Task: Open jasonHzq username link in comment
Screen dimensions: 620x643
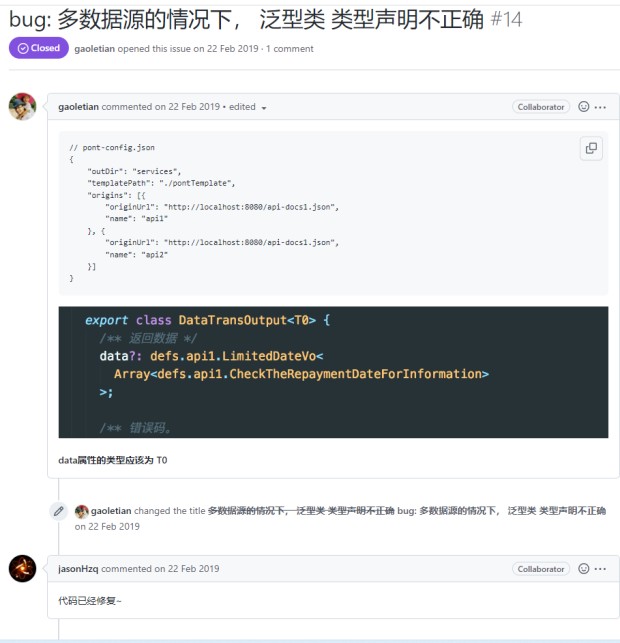Action: [78, 569]
